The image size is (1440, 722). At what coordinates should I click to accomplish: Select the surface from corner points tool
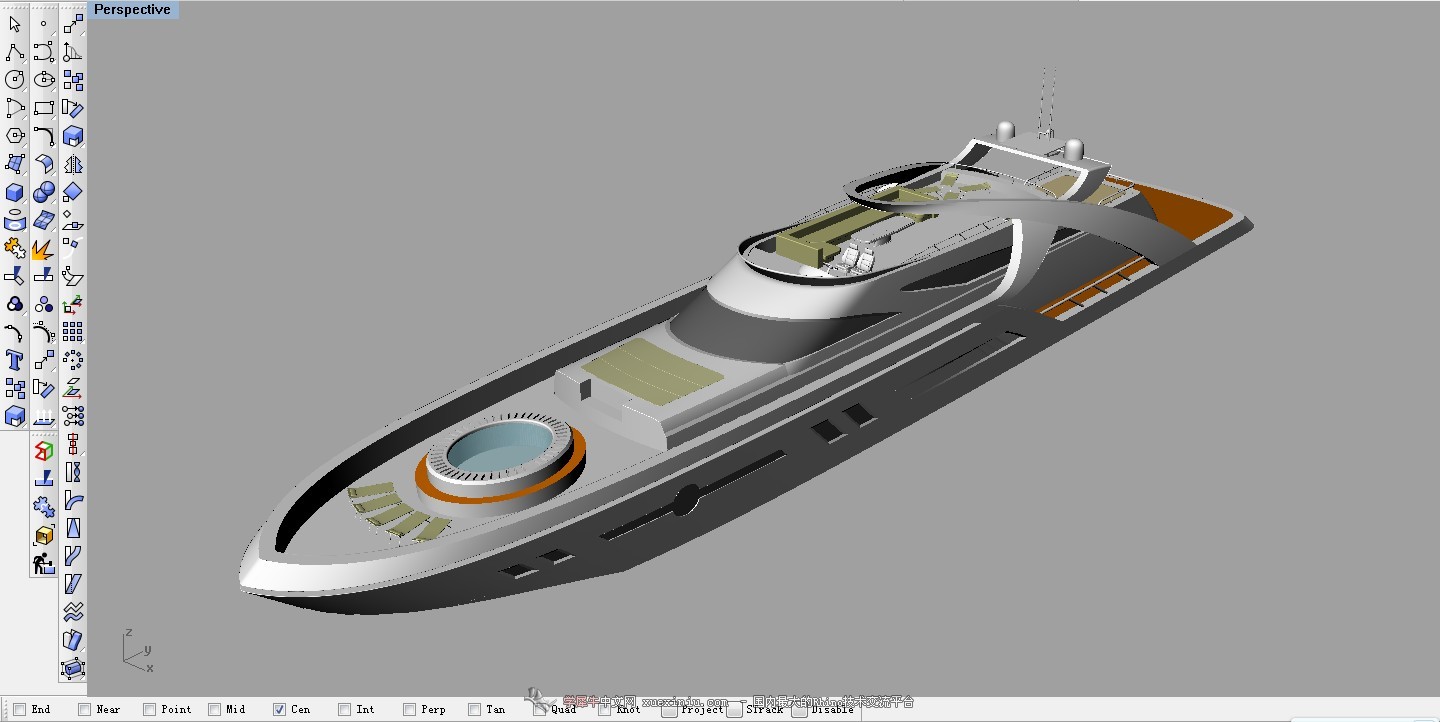coord(15,164)
